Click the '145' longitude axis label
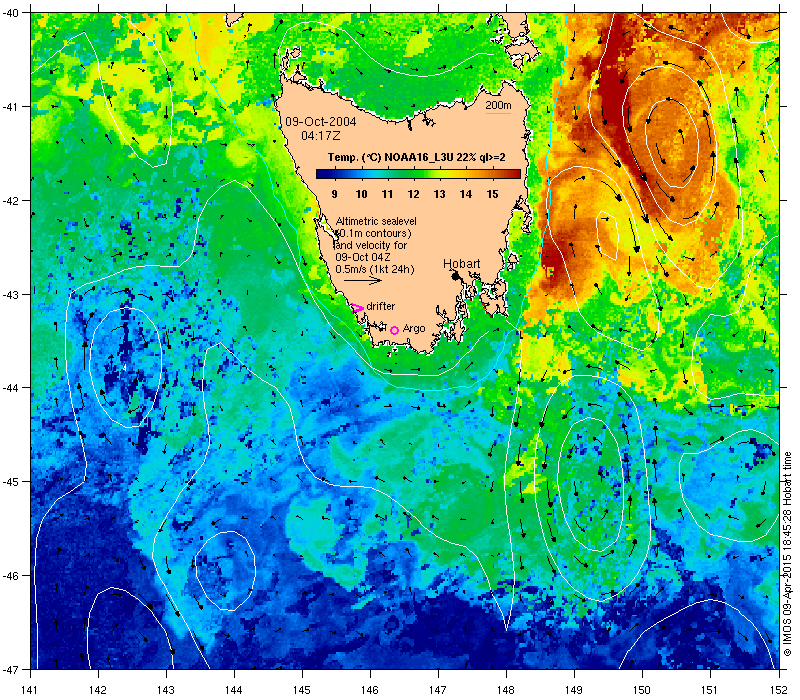 point(302,690)
